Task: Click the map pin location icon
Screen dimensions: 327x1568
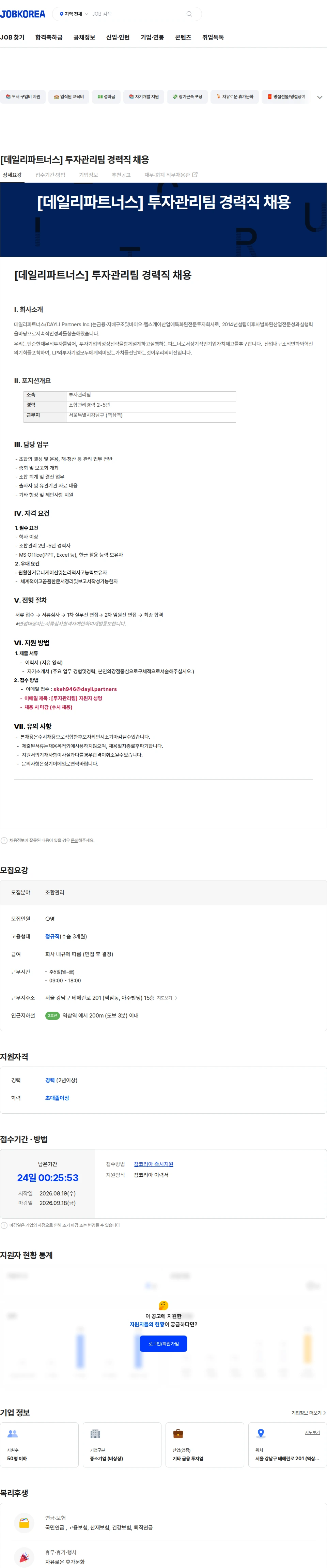Action: pos(261,1433)
